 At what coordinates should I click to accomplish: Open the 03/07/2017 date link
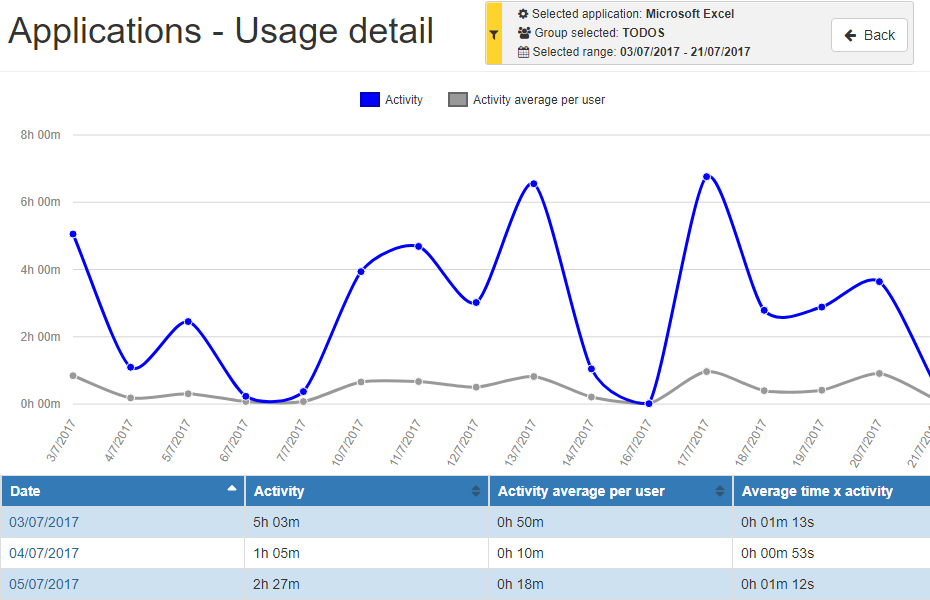click(44, 522)
